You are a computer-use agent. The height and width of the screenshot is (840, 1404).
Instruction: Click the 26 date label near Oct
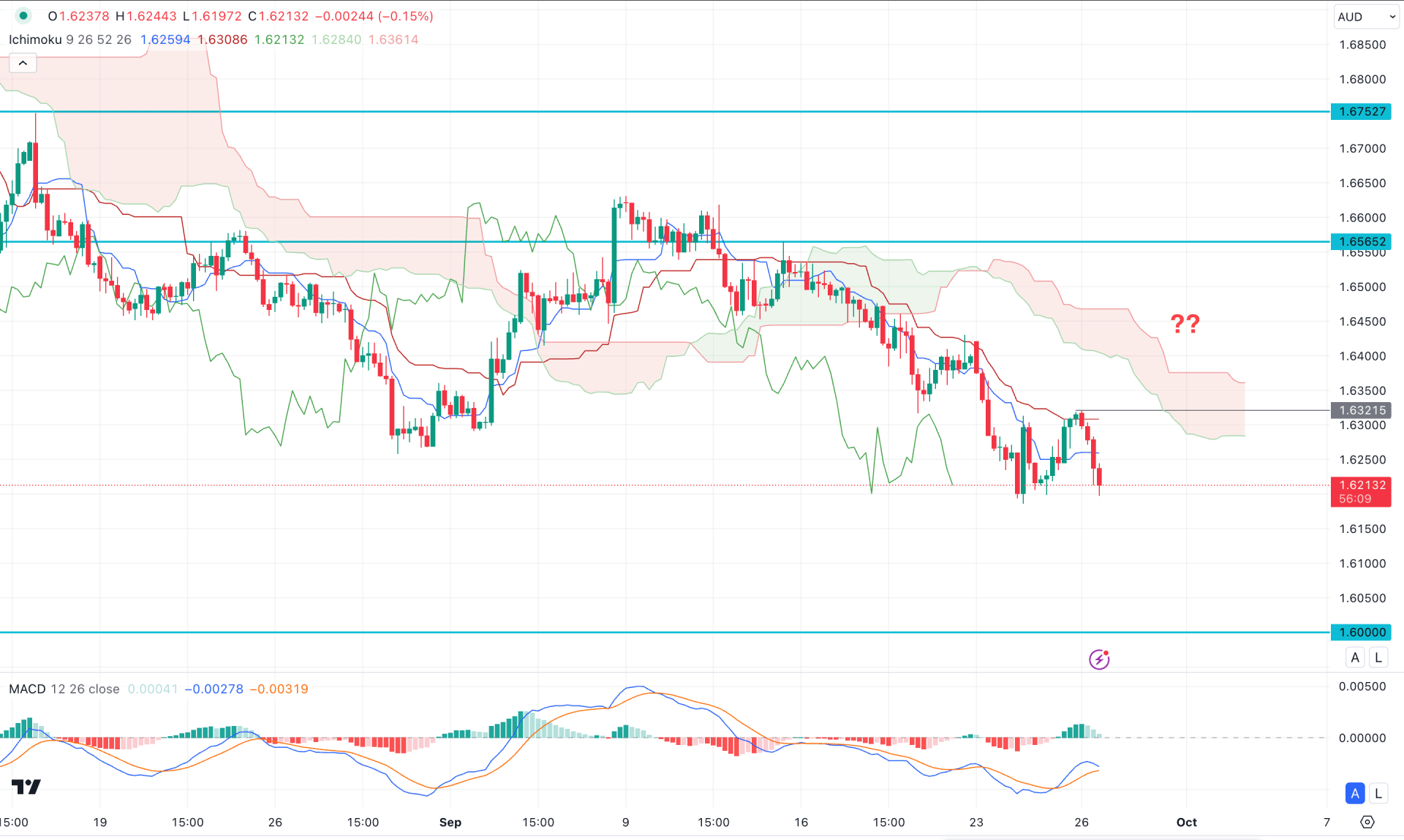tap(1082, 822)
